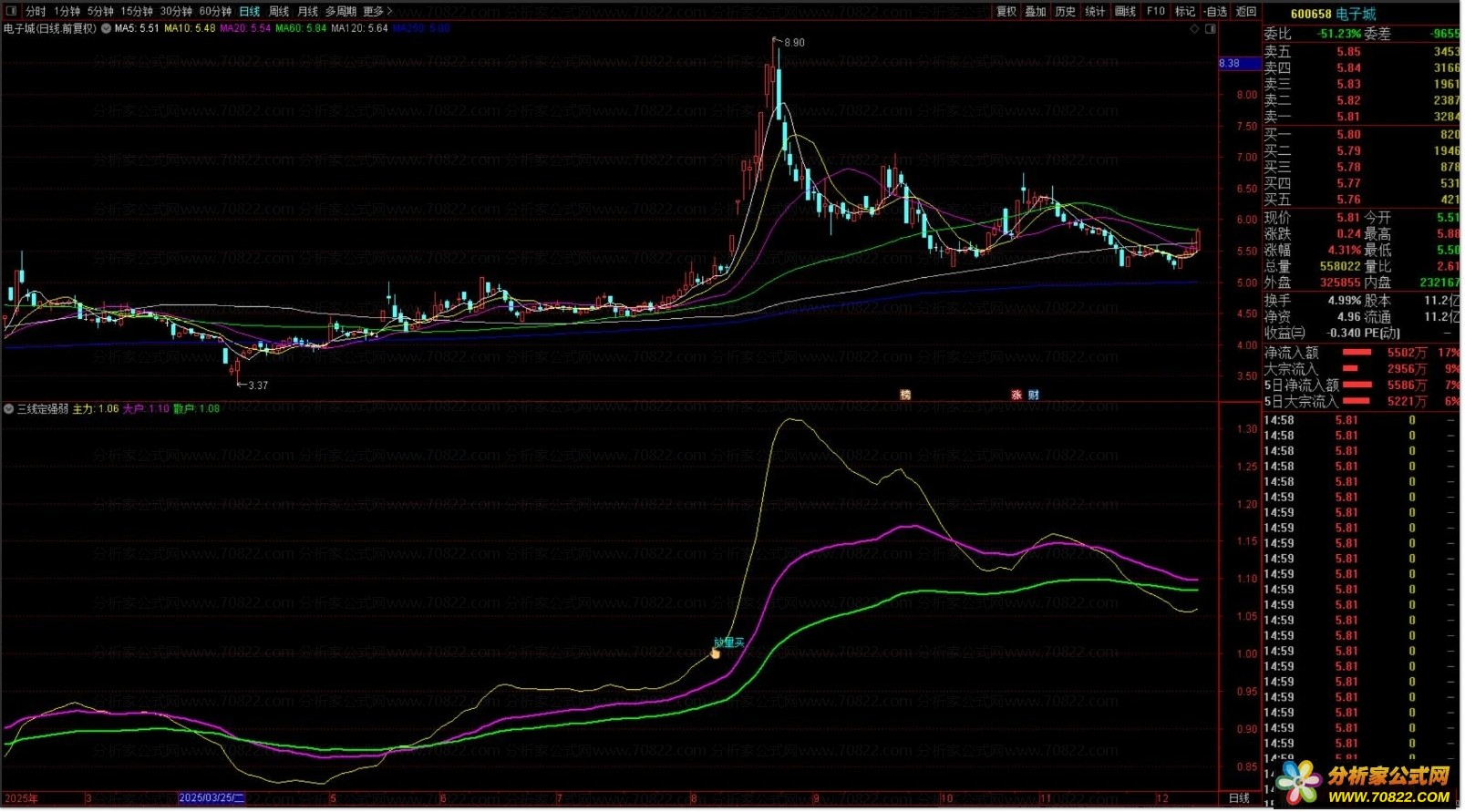The image size is (1465, 812).
Task: Click the 榜 marker icon on the chart
Action: tap(906, 396)
